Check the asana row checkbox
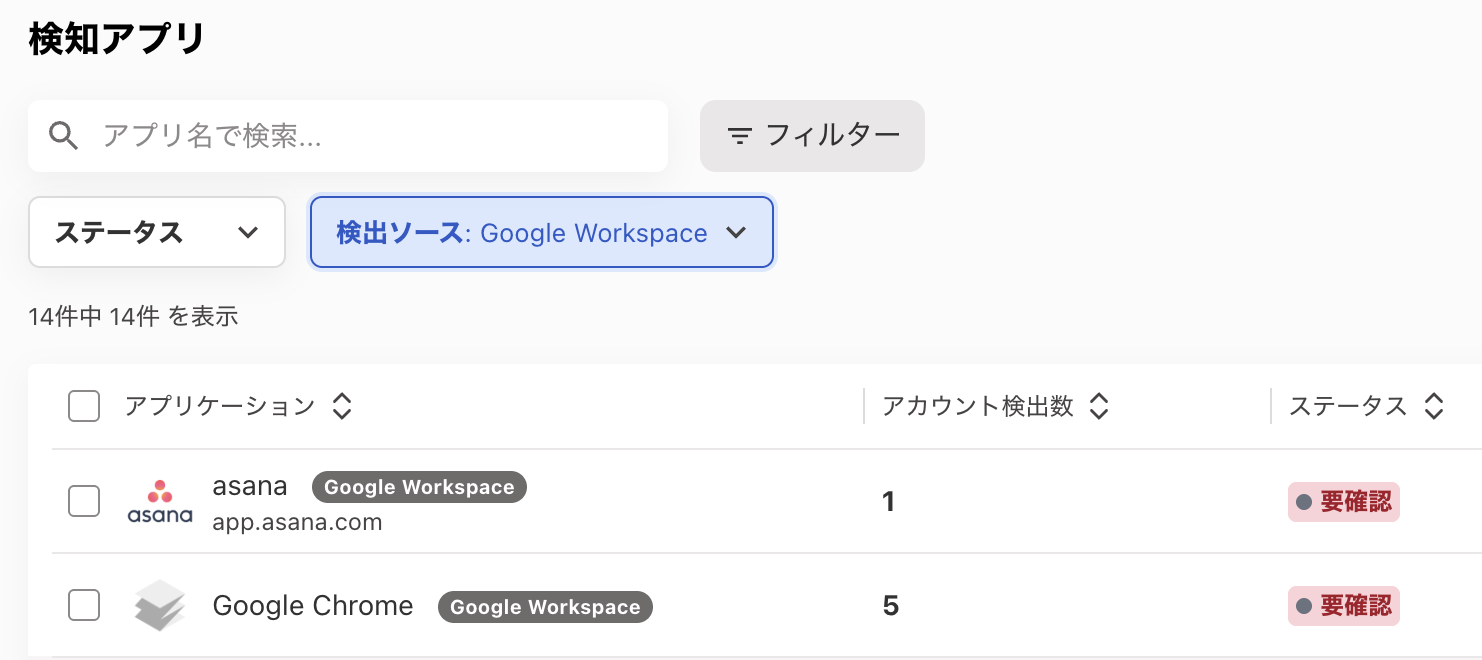Image resolution: width=1482 pixels, height=660 pixels. pos(84,501)
